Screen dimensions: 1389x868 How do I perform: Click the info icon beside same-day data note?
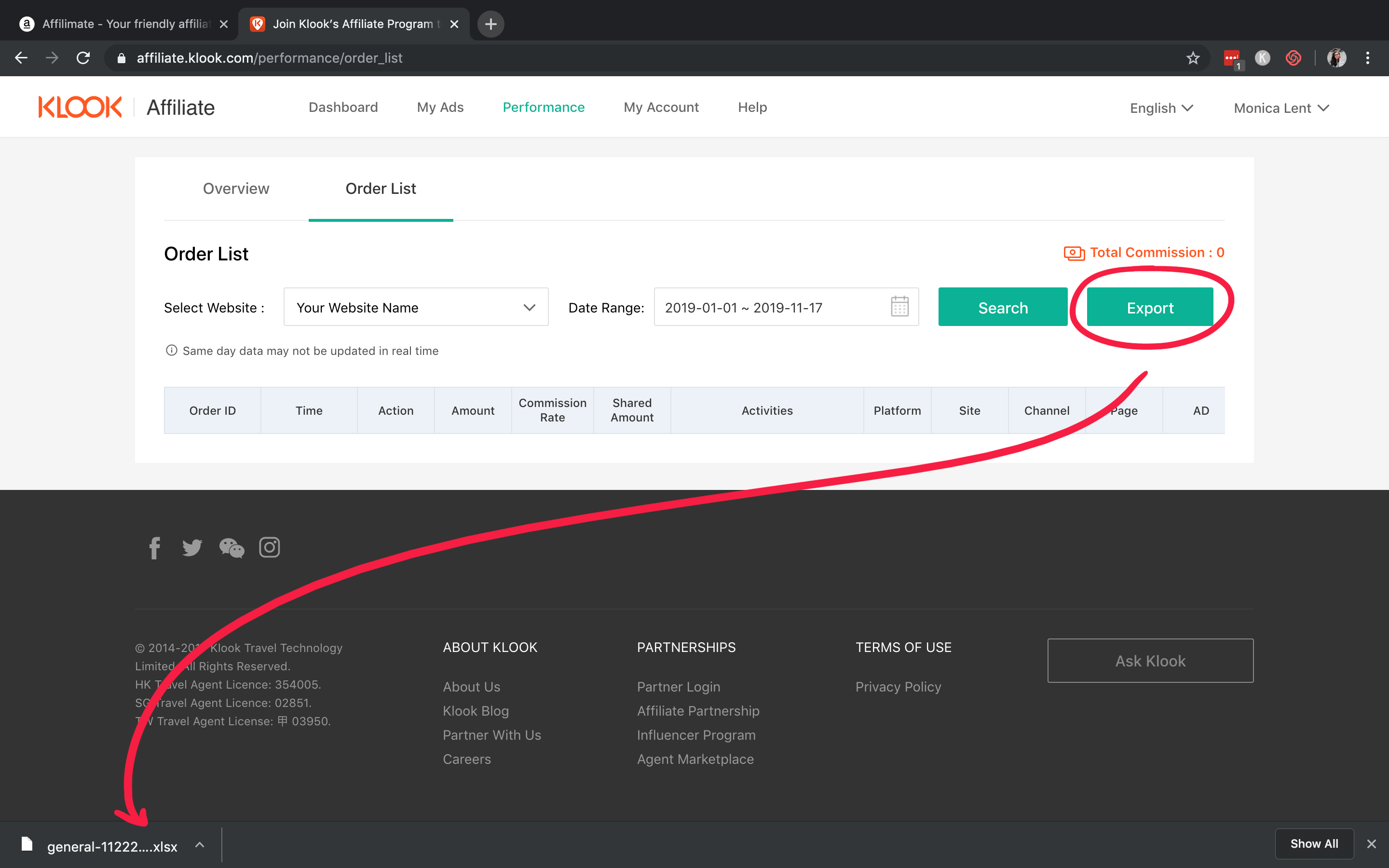pos(171,350)
